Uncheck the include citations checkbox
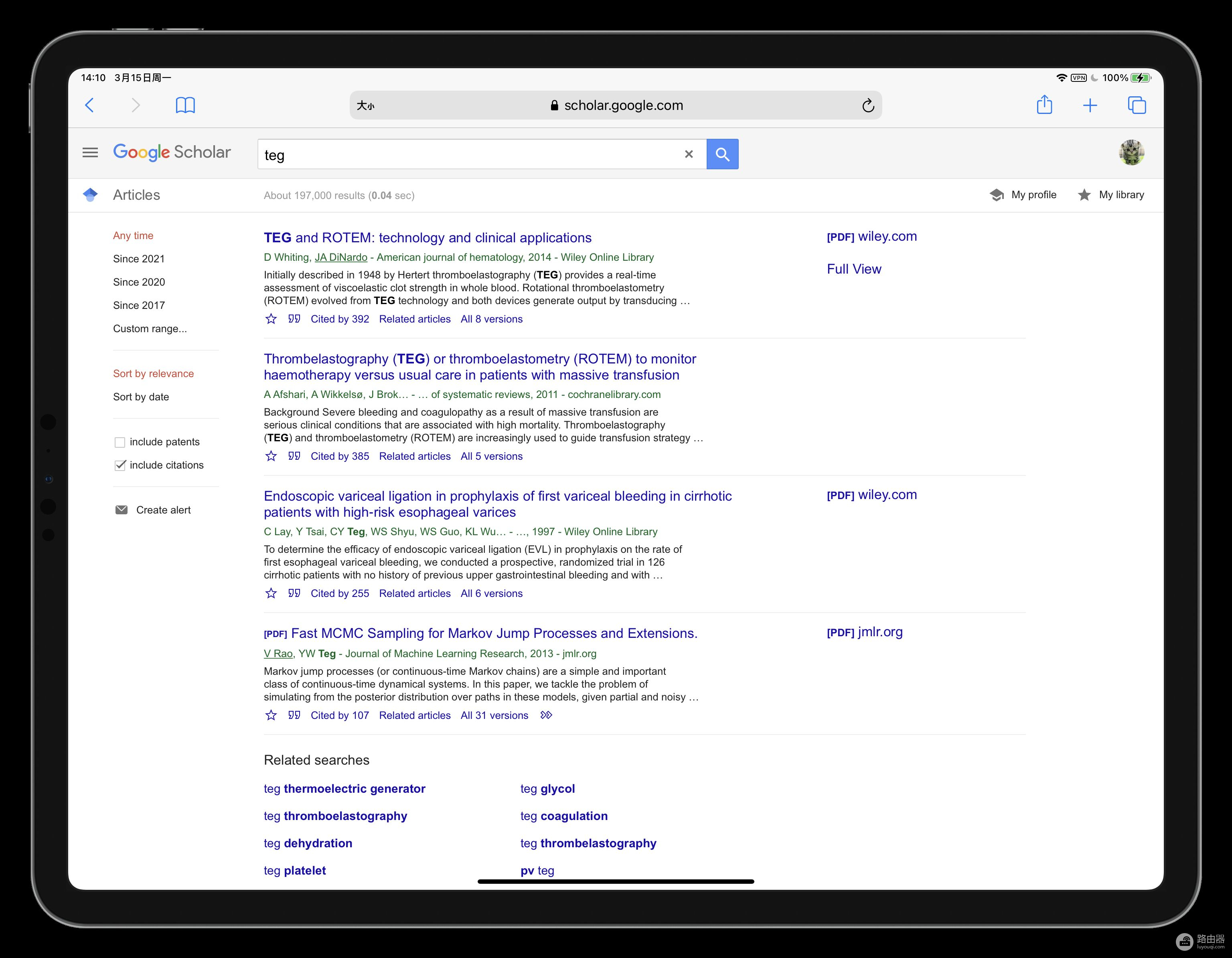 [x=120, y=465]
